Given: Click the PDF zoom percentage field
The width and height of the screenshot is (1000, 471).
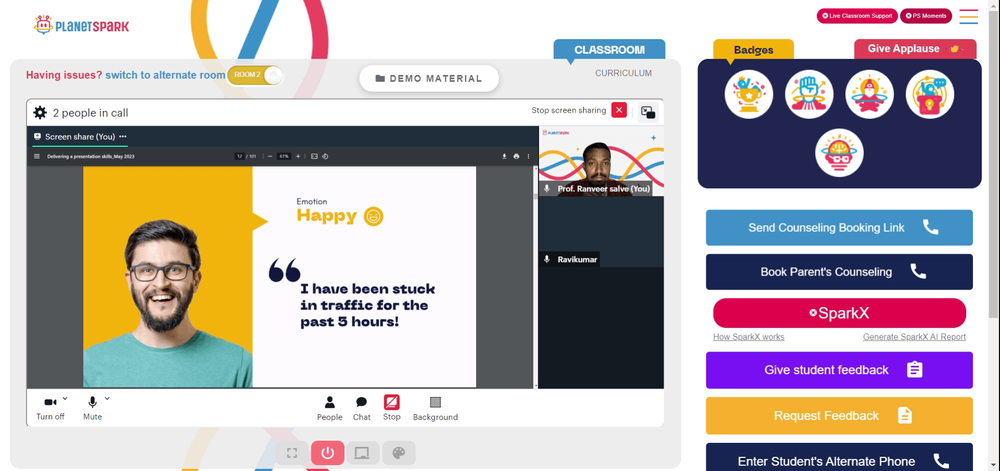Looking at the screenshot, I should [x=284, y=156].
